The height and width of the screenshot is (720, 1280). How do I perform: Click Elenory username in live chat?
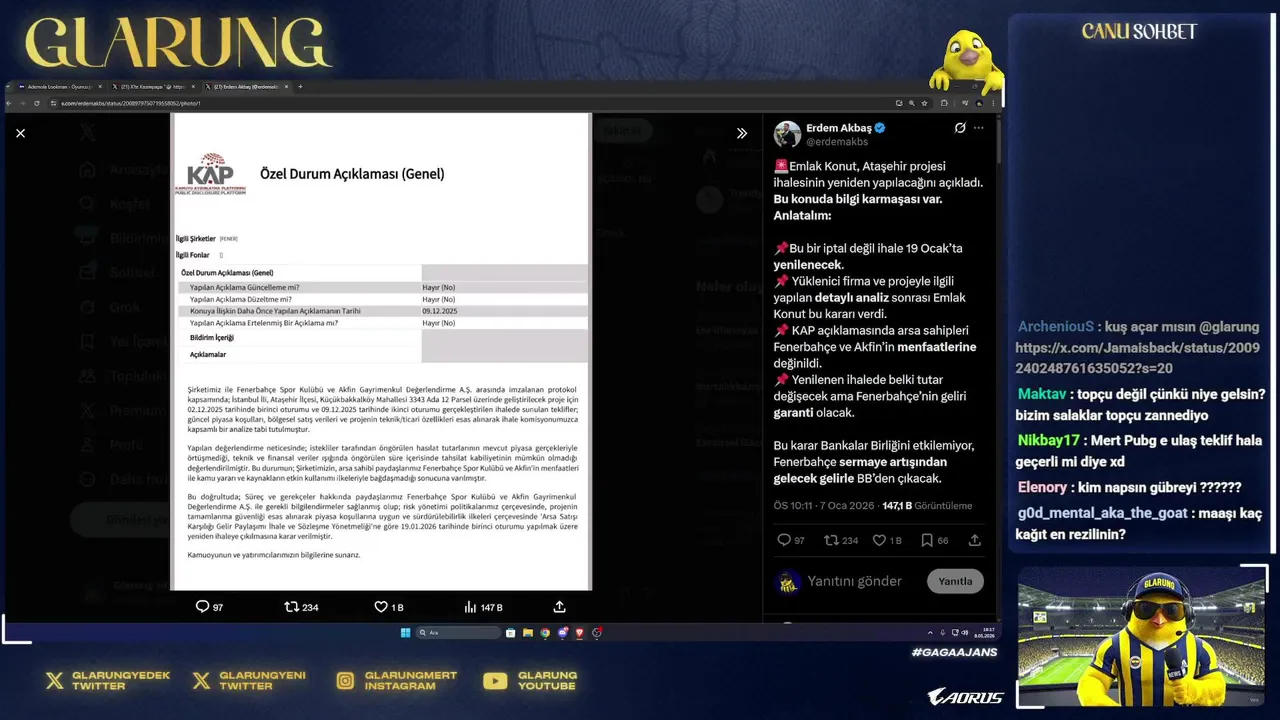point(1042,487)
